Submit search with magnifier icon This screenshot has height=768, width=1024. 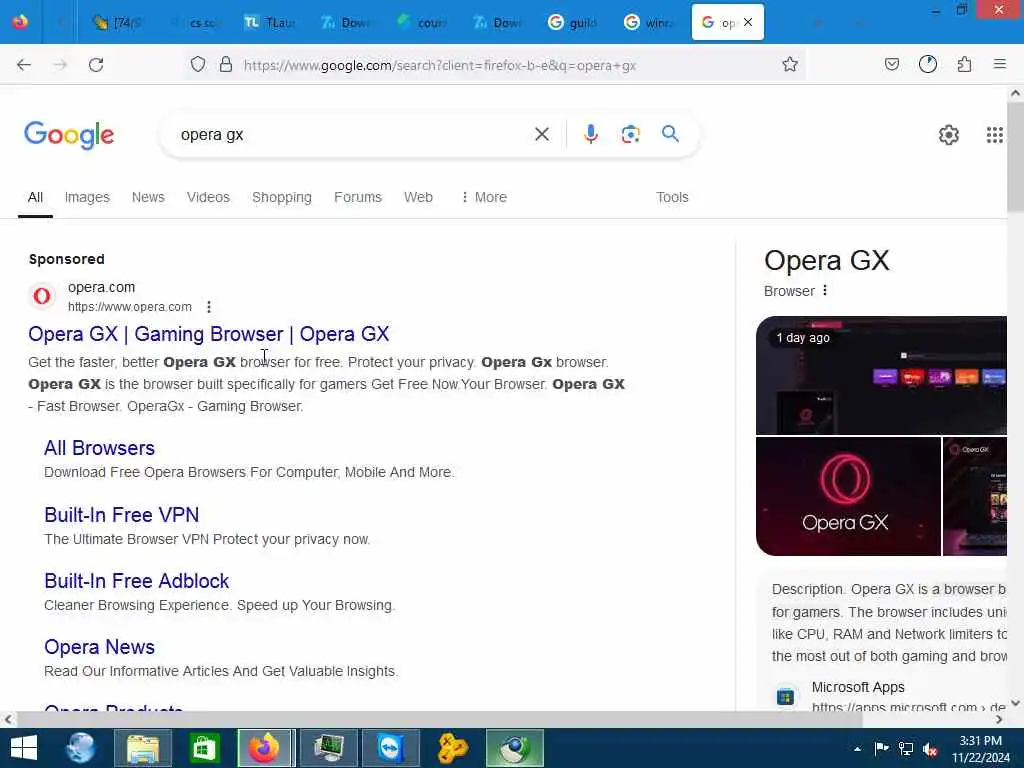tap(670, 134)
